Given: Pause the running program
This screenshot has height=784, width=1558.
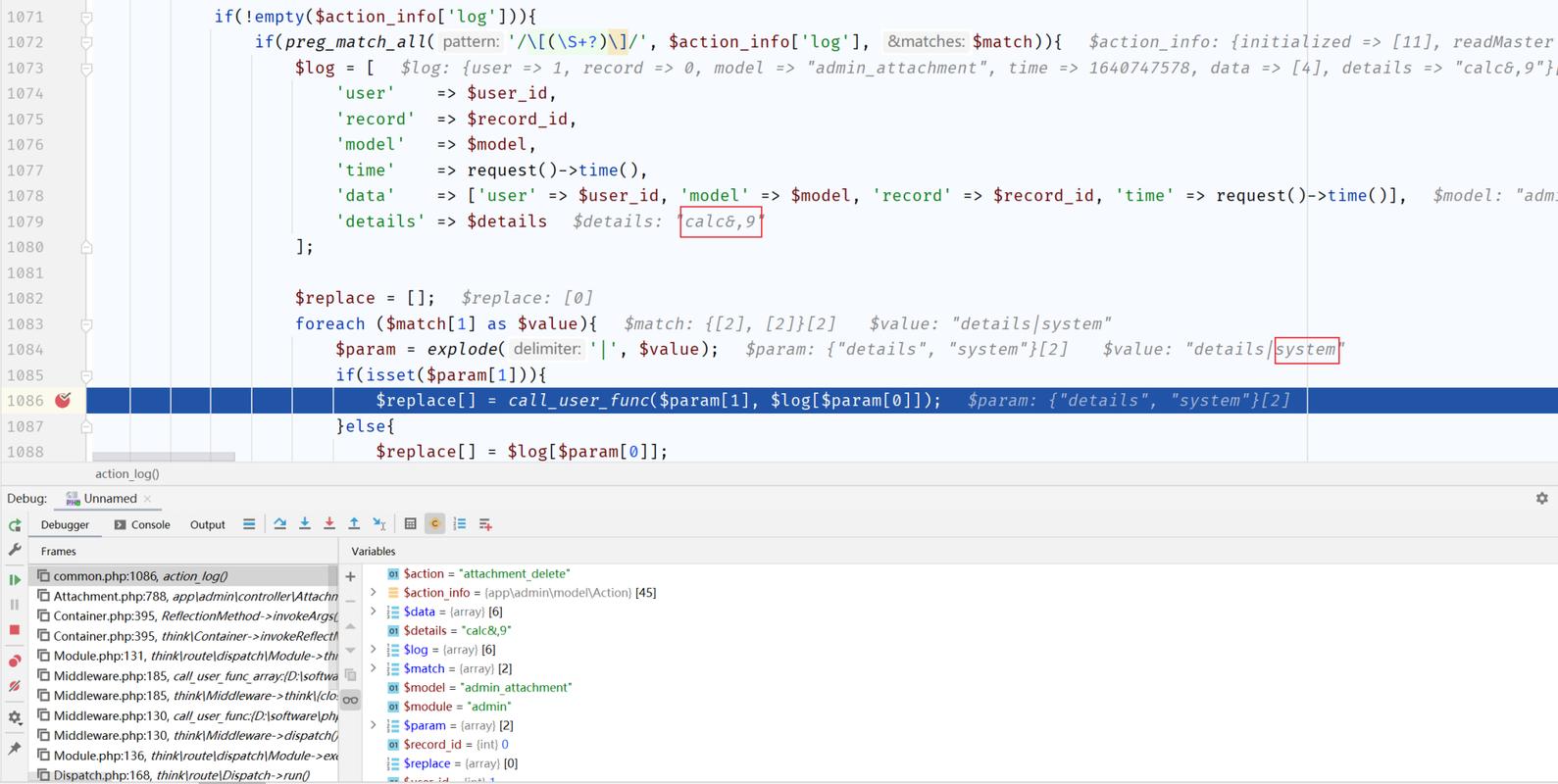Looking at the screenshot, I should tap(15, 605).
